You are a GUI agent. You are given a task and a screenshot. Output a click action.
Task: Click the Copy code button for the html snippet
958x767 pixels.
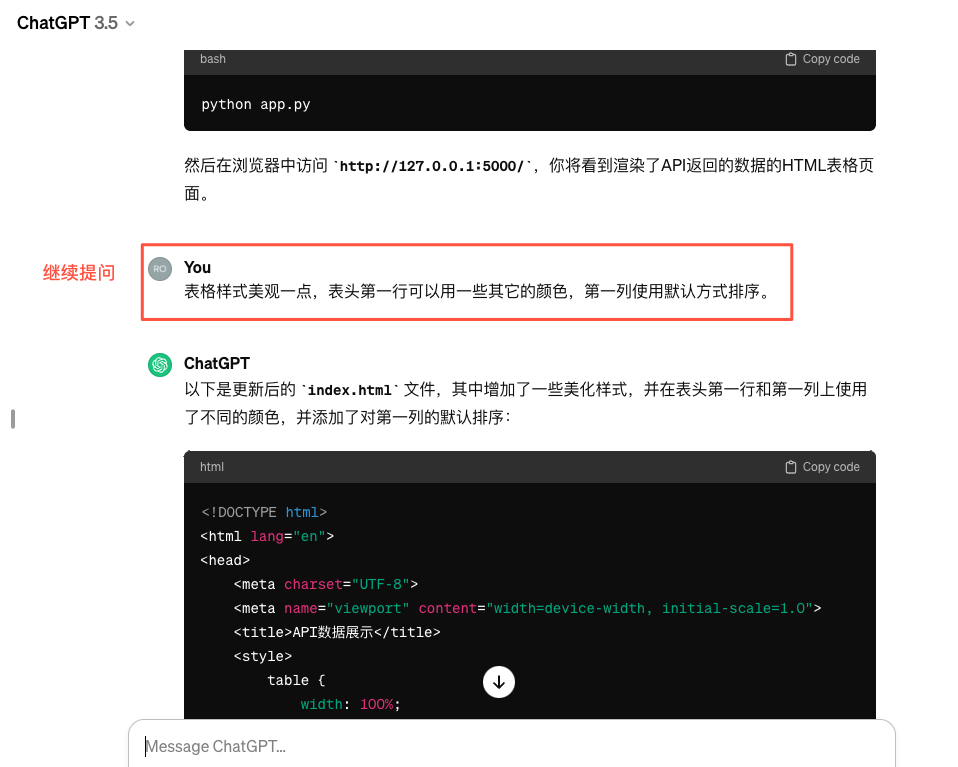pyautogui.click(x=822, y=466)
